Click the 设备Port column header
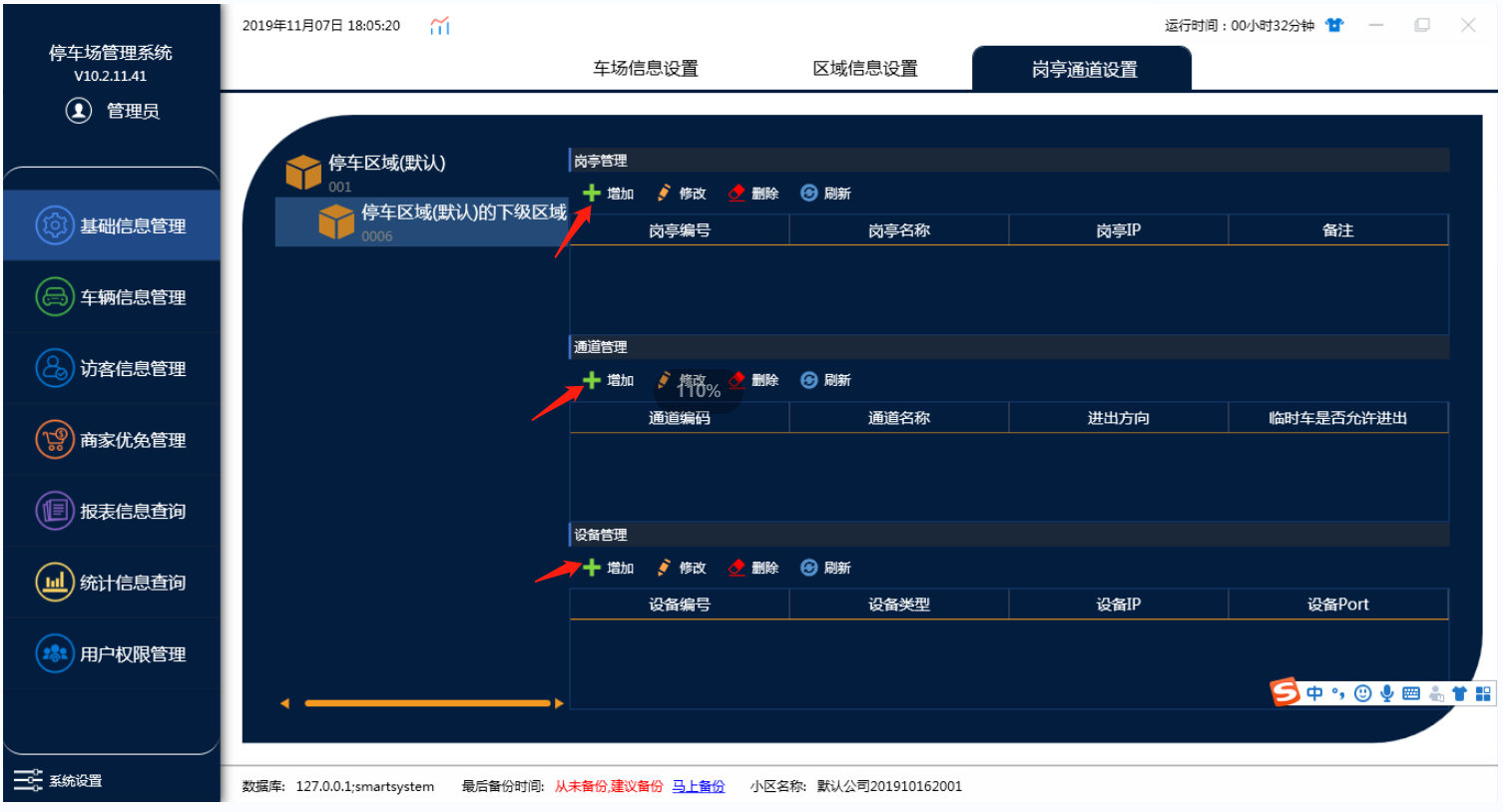 1338,605
